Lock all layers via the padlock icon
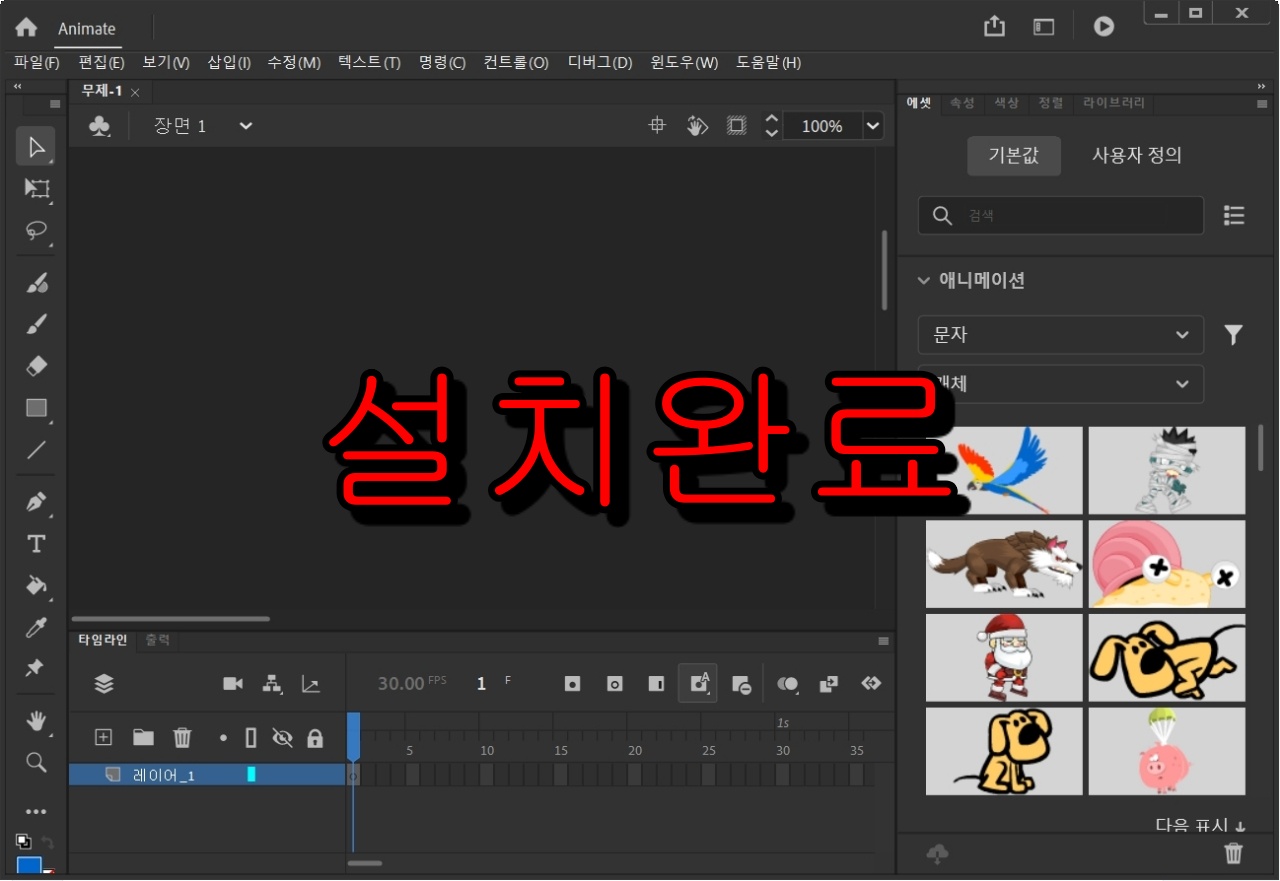This screenshot has width=1280, height=881. pyautogui.click(x=315, y=737)
